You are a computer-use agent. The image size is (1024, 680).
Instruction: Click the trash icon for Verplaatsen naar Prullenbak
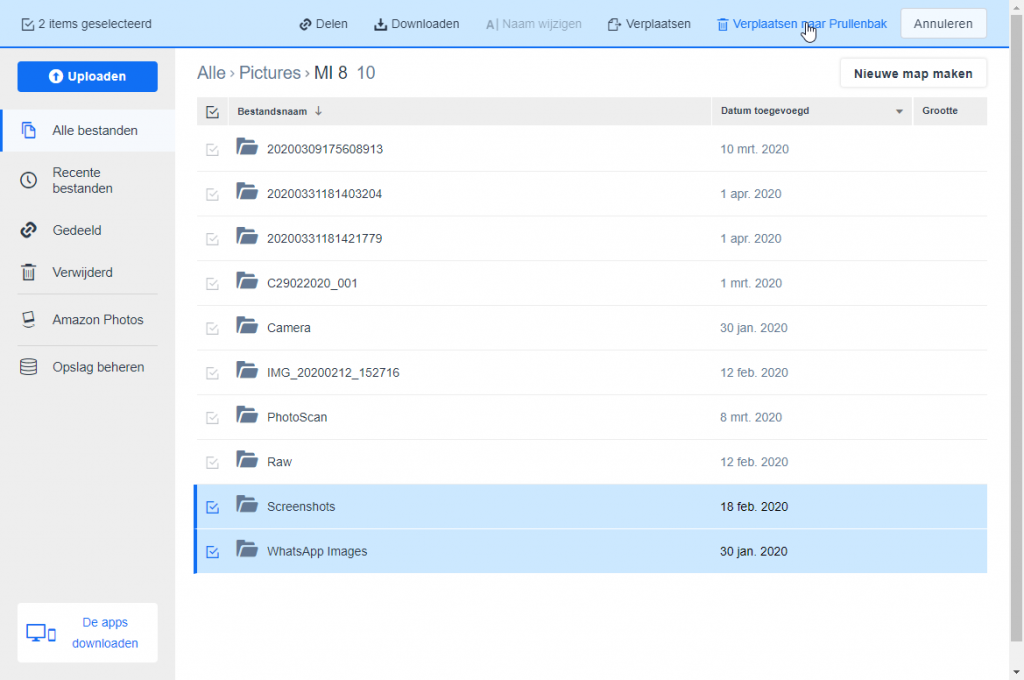pos(722,24)
